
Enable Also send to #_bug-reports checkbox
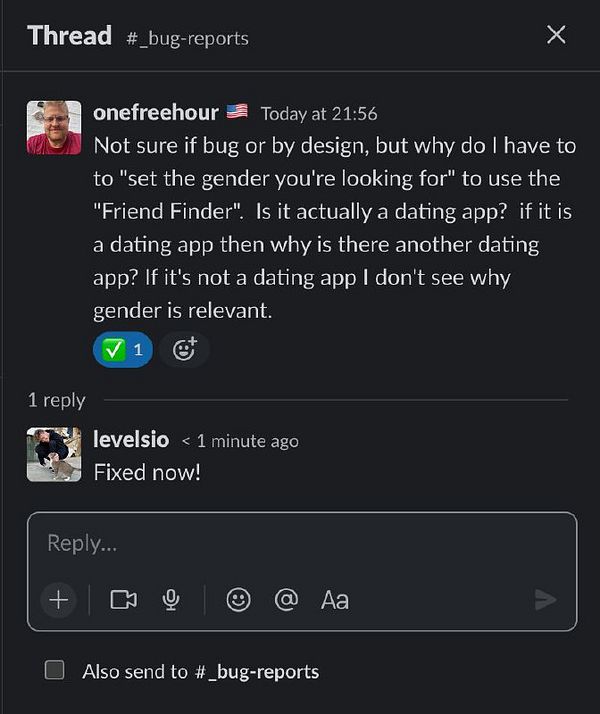click(55, 670)
